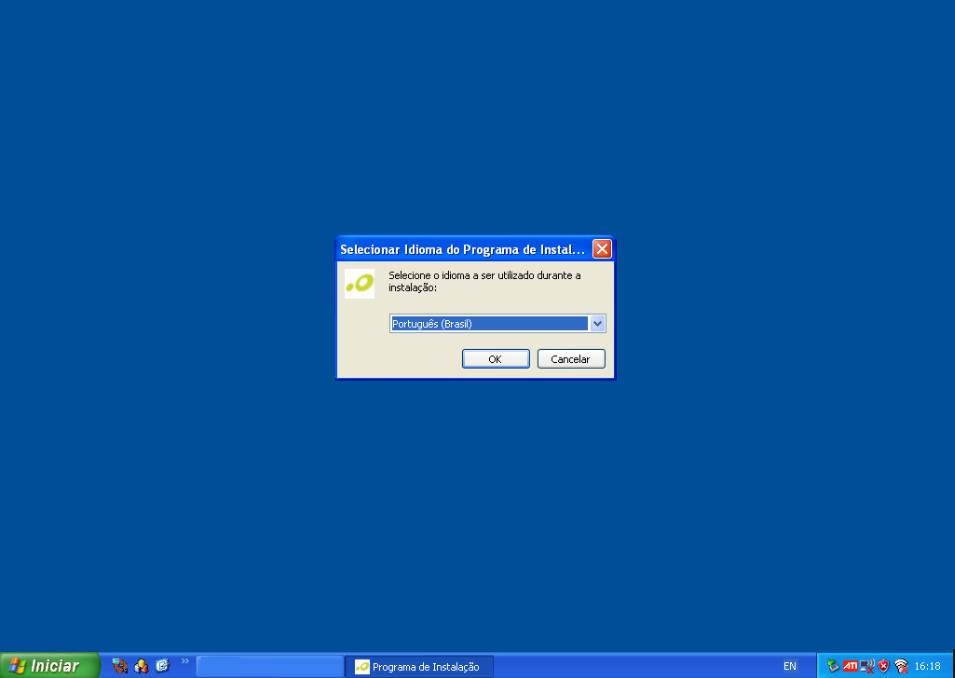
Task: Close the language selection dialog
Action: [602, 249]
